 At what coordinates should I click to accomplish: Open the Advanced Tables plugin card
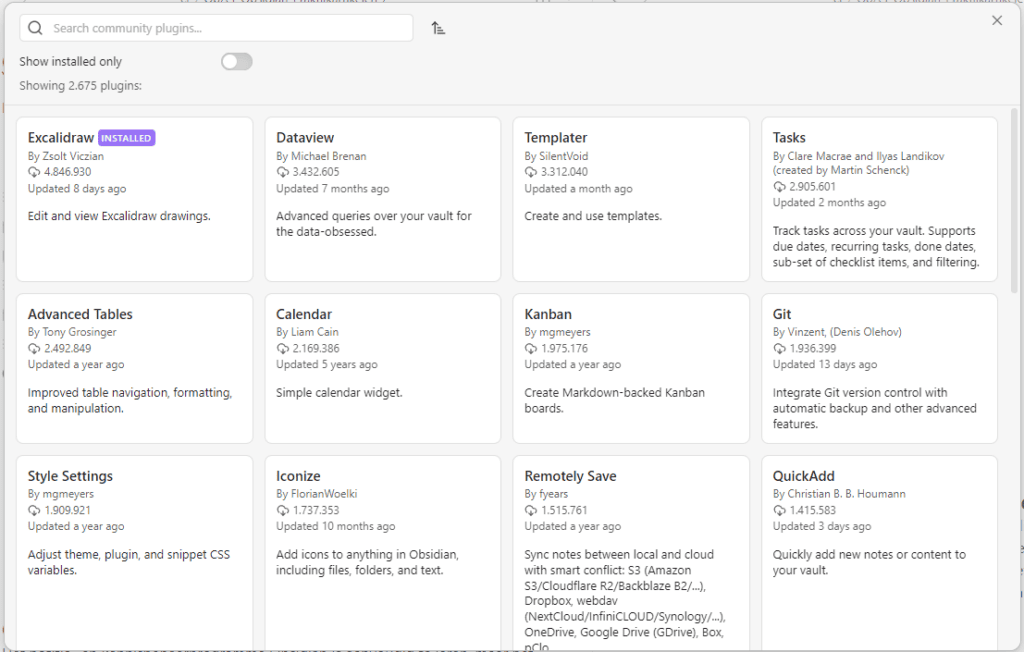click(x=135, y=368)
